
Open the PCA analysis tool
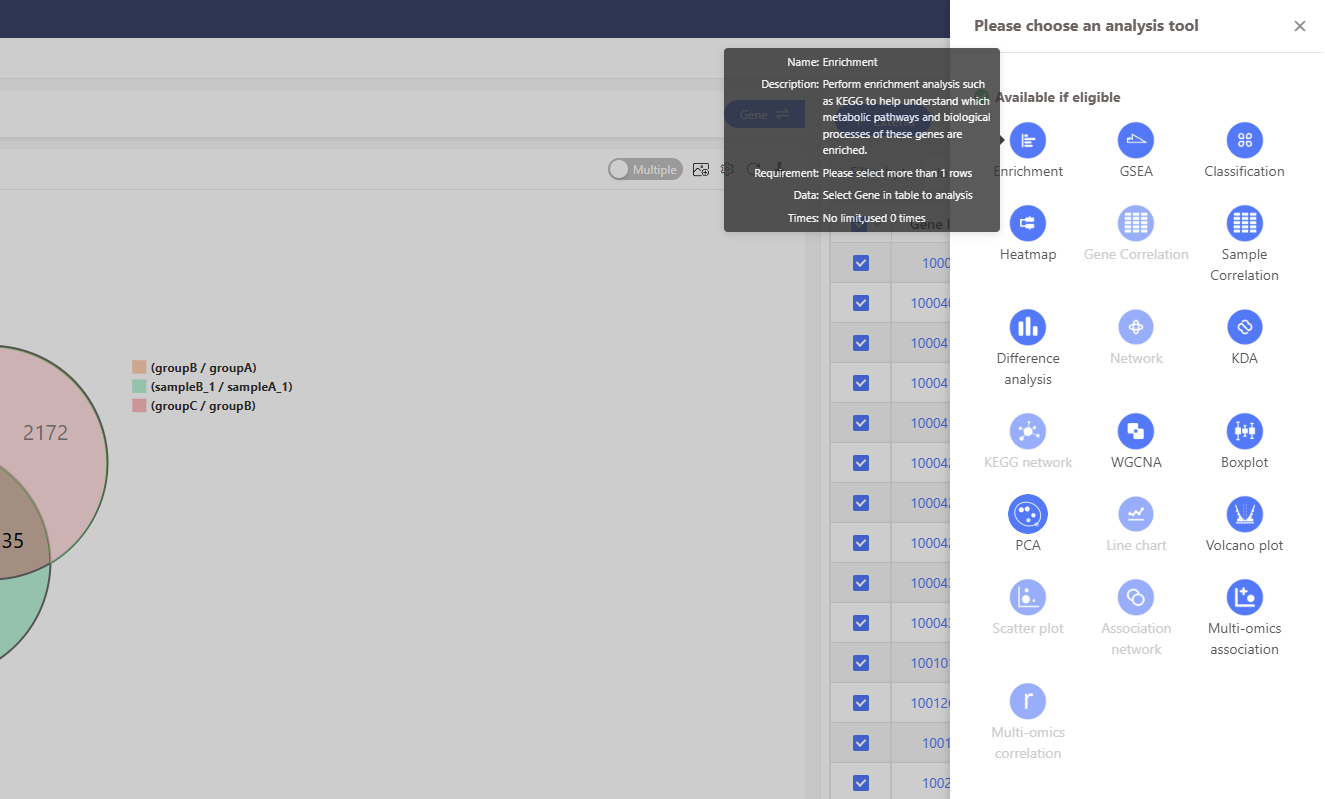1027,514
